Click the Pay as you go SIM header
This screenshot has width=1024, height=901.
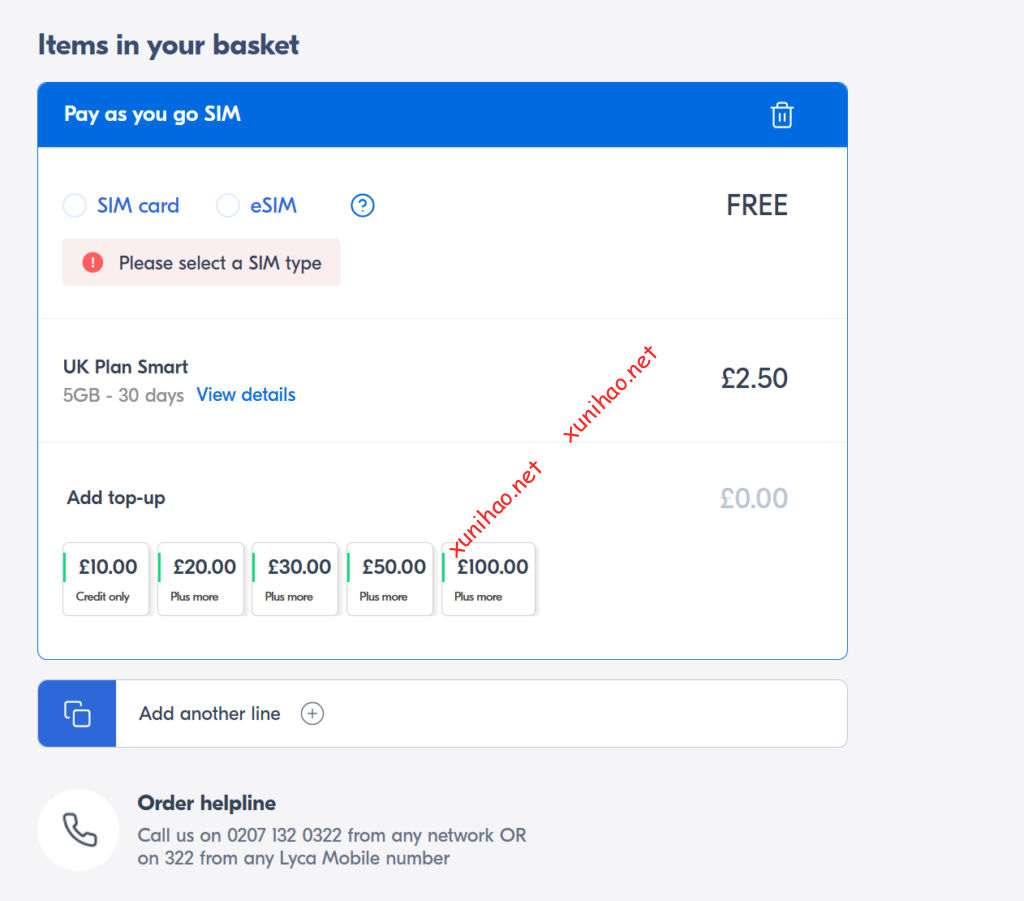click(153, 114)
